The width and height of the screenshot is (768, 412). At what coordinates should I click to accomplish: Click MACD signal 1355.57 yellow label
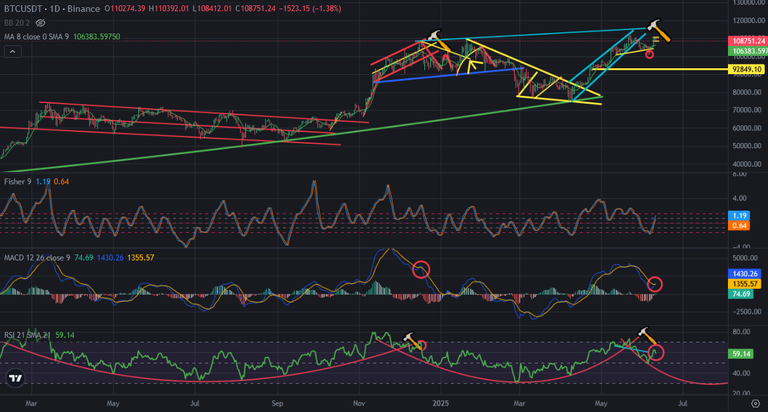pos(745,284)
